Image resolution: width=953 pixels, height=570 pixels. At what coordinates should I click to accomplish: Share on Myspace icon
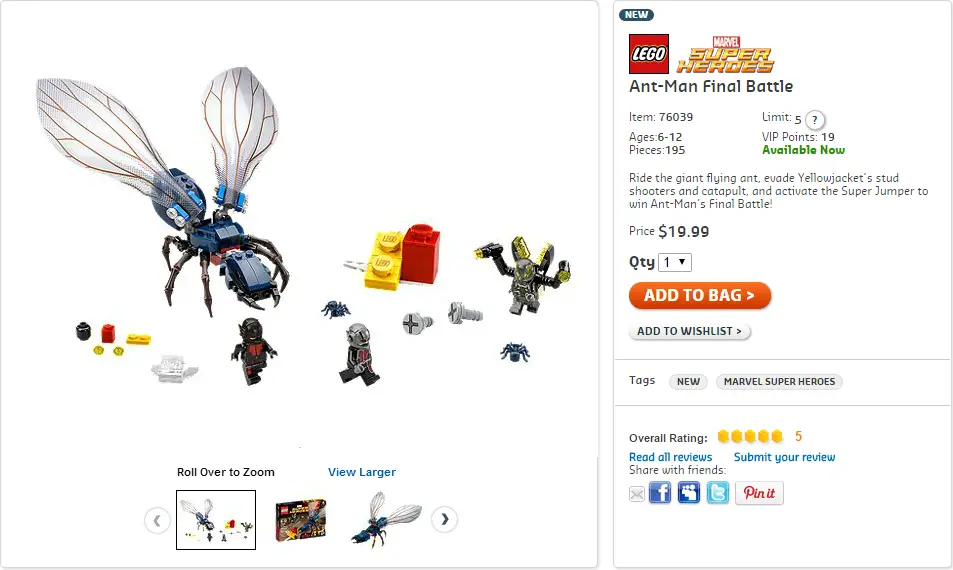(x=689, y=492)
